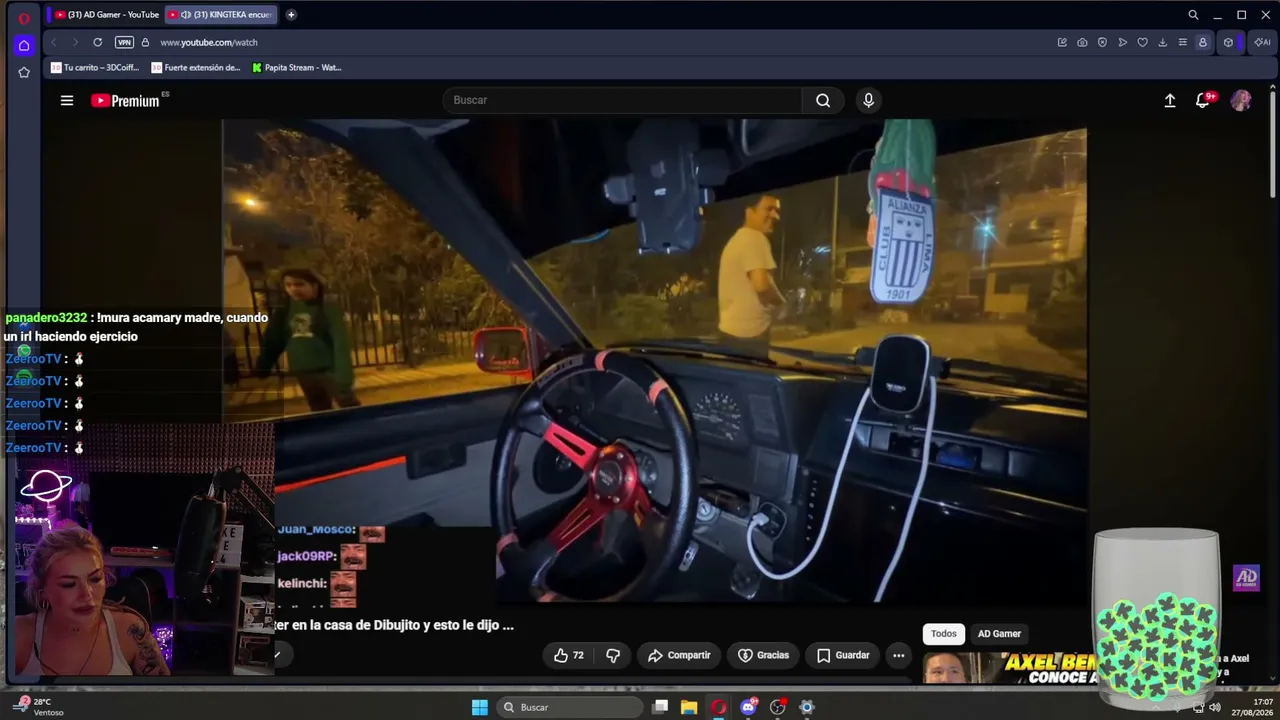Go to Opera start page home icon
This screenshot has height=720, width=1280.
tap(24, 45)
